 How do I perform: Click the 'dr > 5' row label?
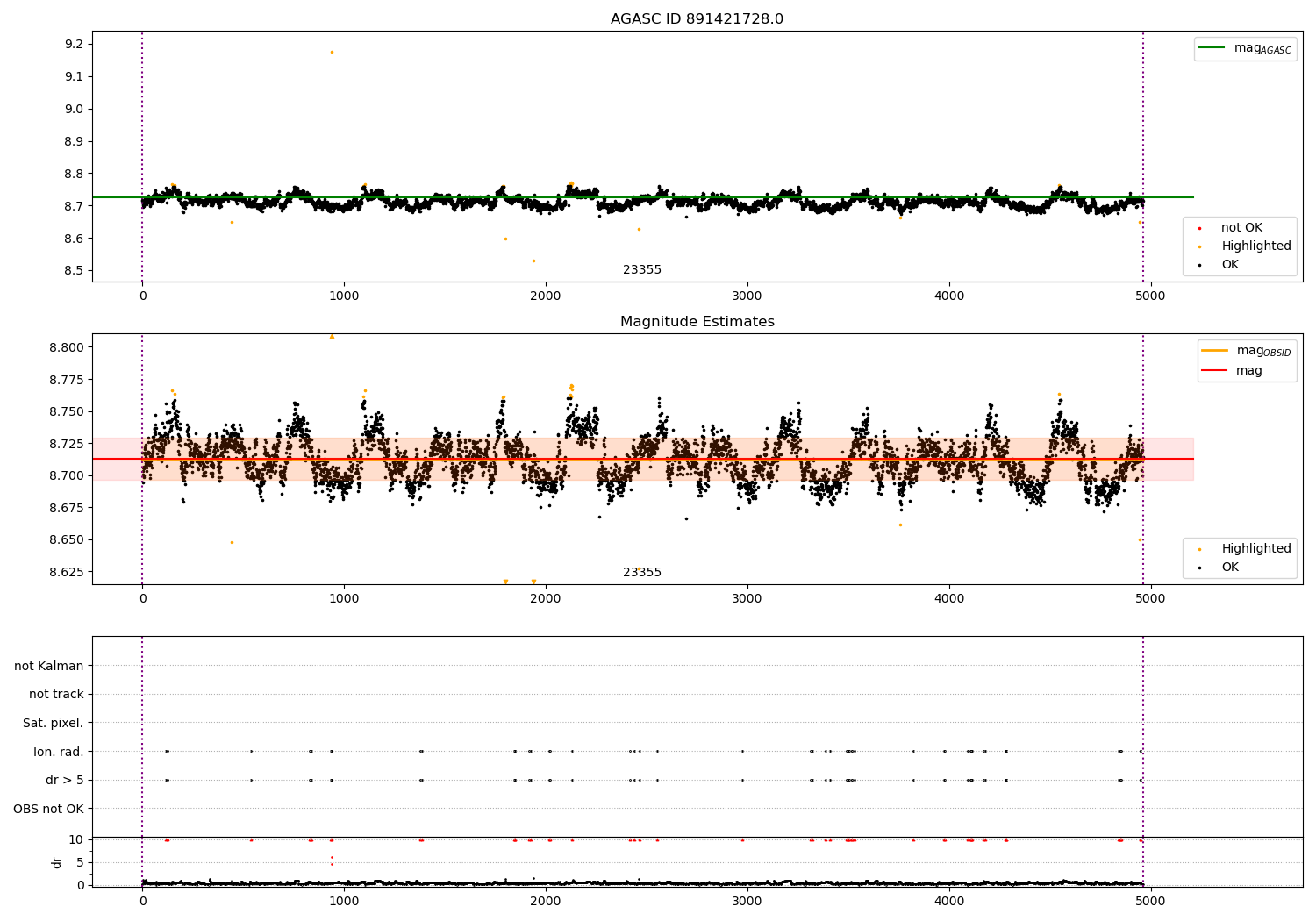65,781
